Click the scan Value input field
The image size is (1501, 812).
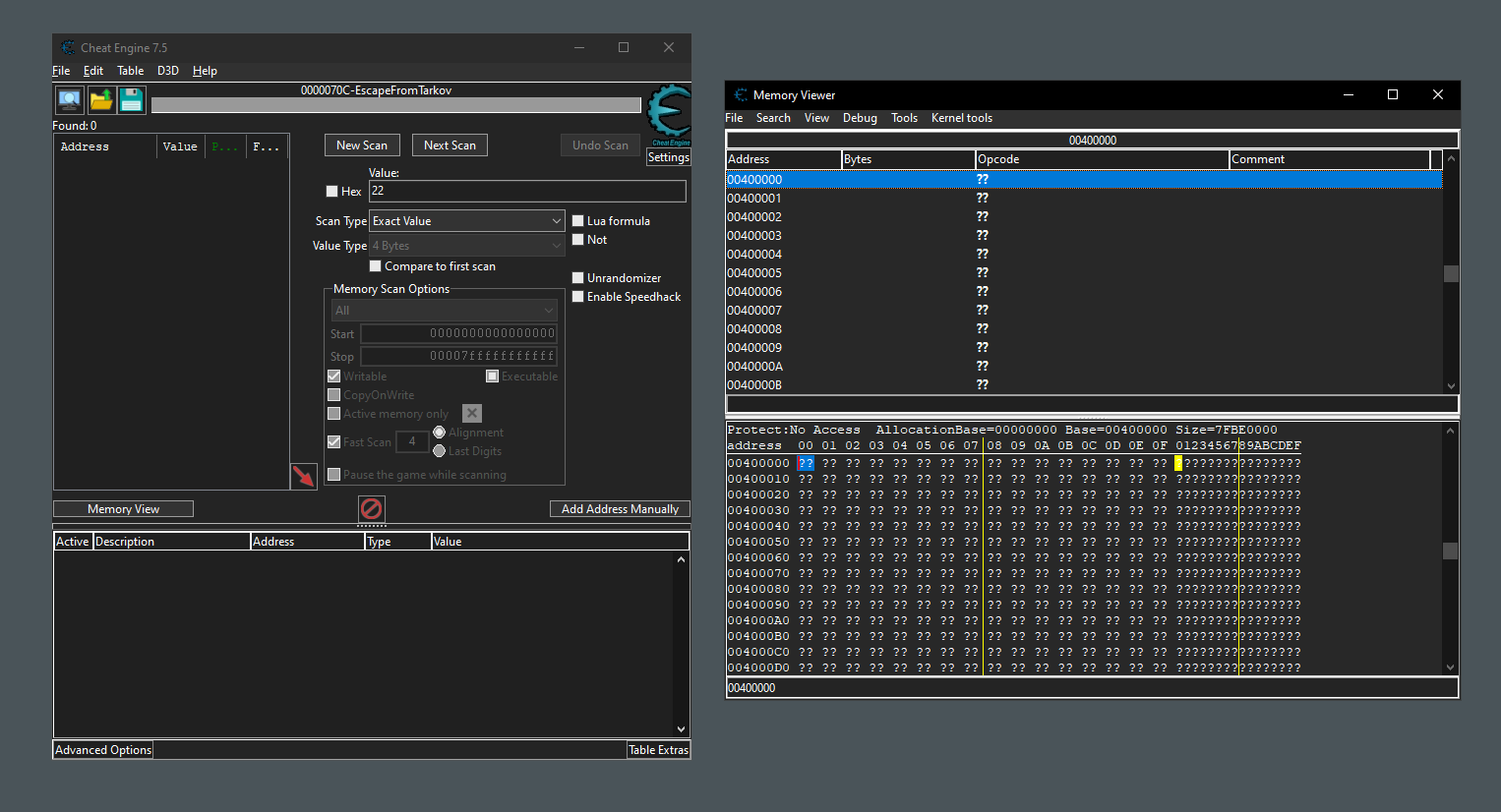527,192
